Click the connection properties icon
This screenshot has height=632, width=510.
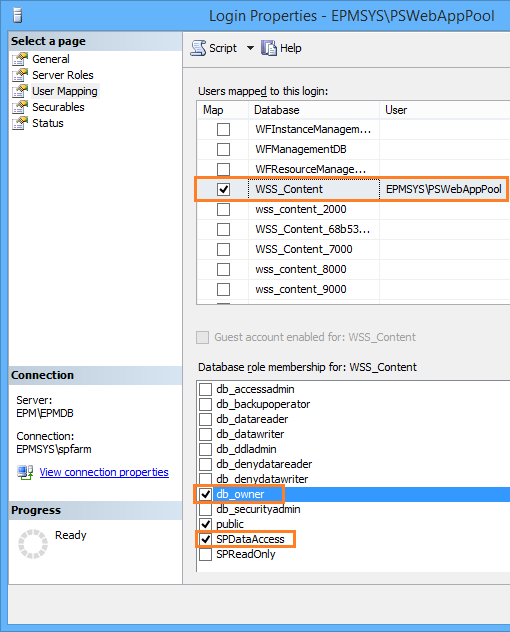click(x=25, y=472)
